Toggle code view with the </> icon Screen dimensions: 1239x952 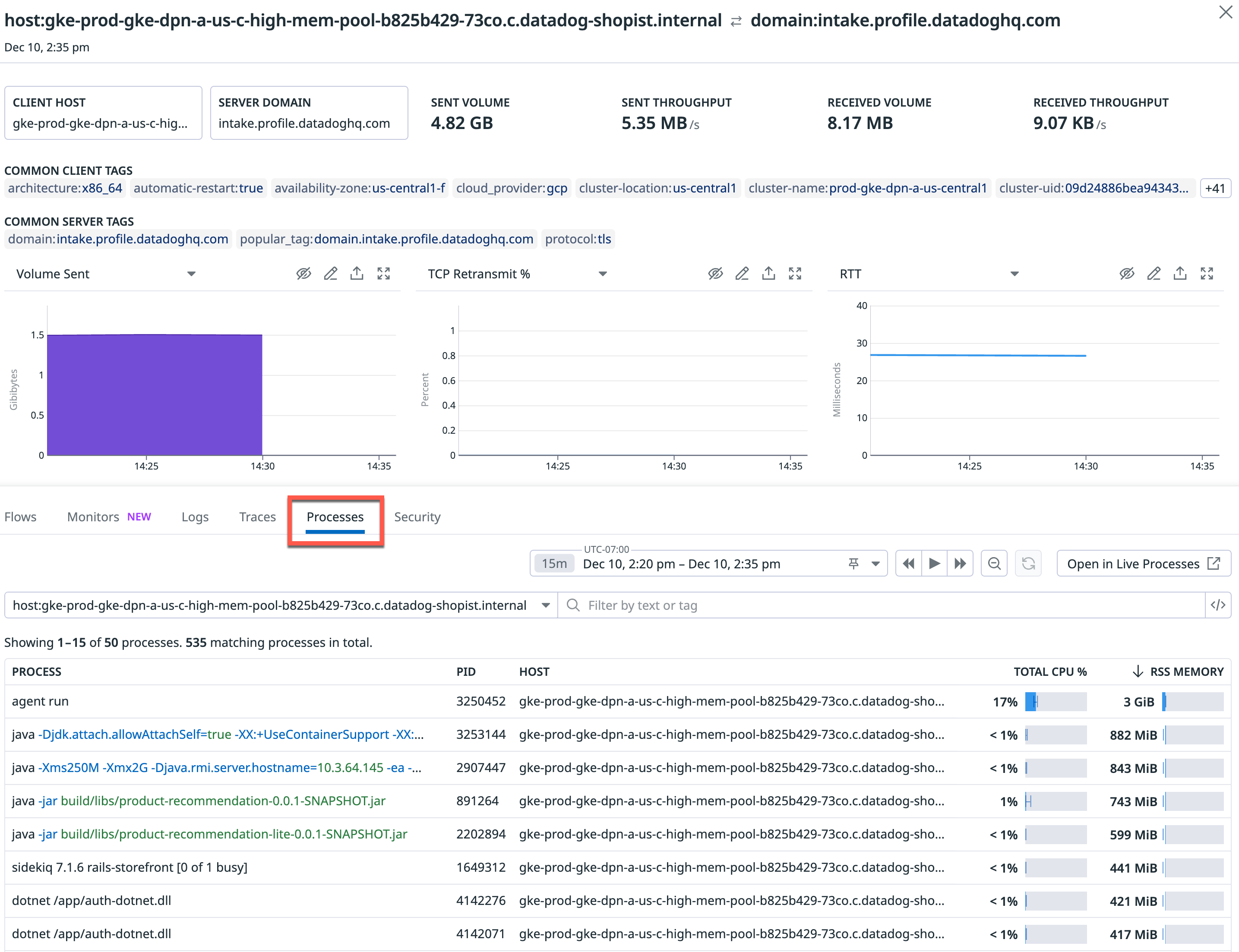(x=1218, y=605)
